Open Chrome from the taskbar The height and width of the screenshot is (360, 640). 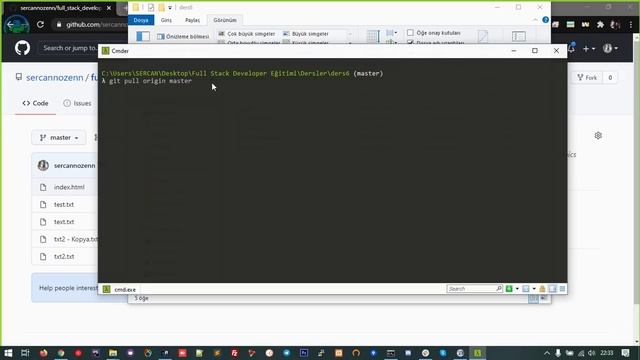click(61, 353)
